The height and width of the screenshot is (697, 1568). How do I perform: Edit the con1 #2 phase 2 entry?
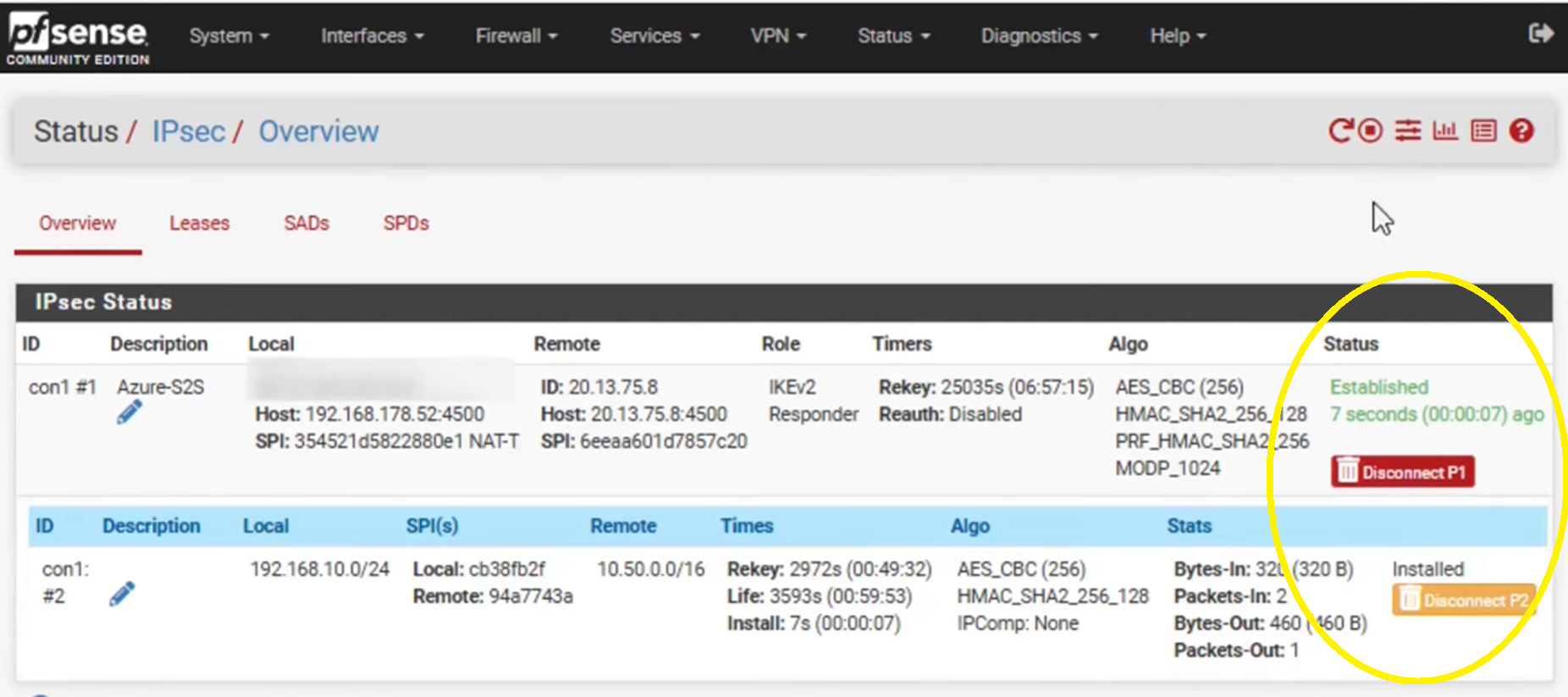coord(122,595)
